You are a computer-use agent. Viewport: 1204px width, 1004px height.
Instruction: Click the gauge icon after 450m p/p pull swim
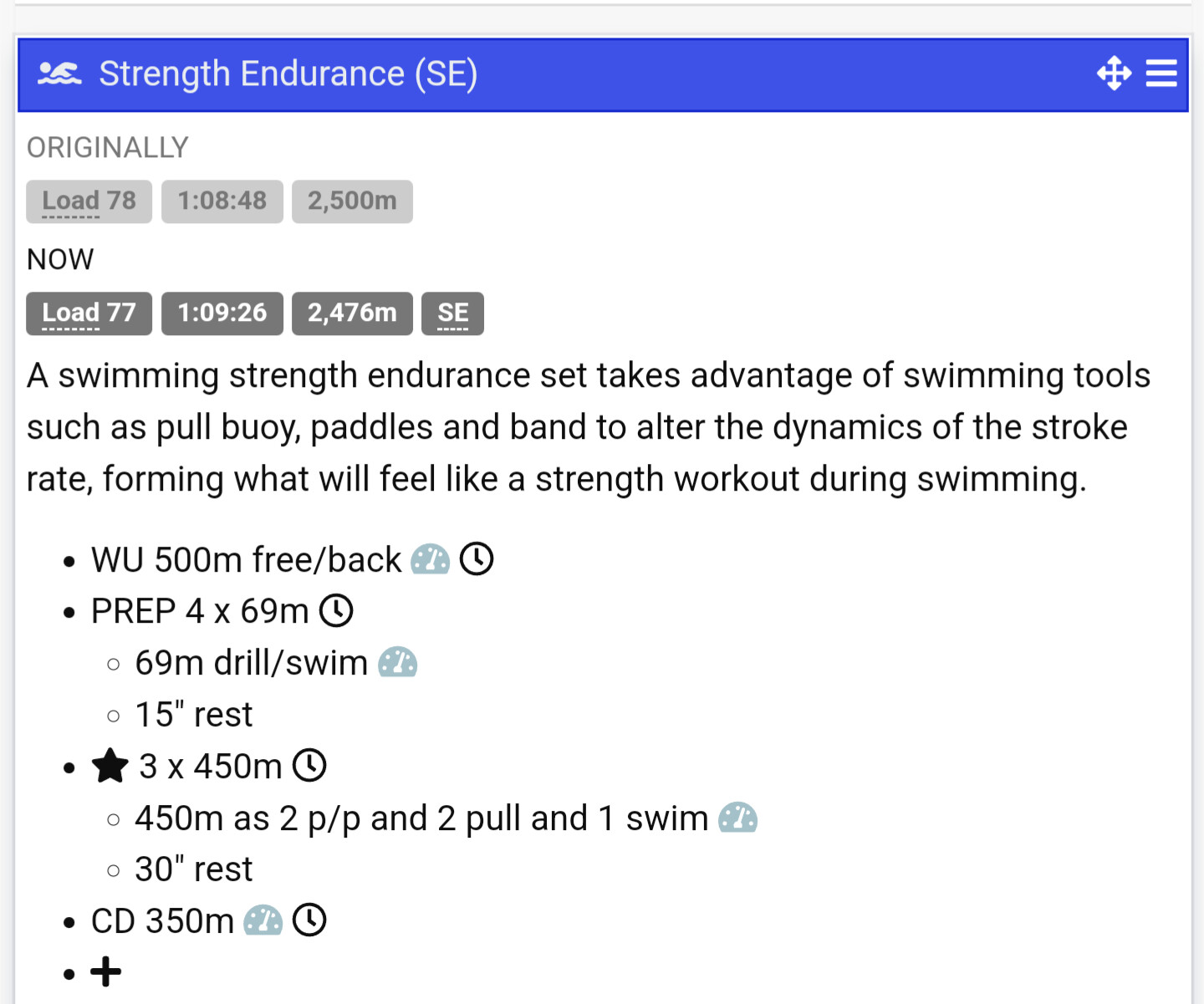pyautogui.click(x=738, y=818)
